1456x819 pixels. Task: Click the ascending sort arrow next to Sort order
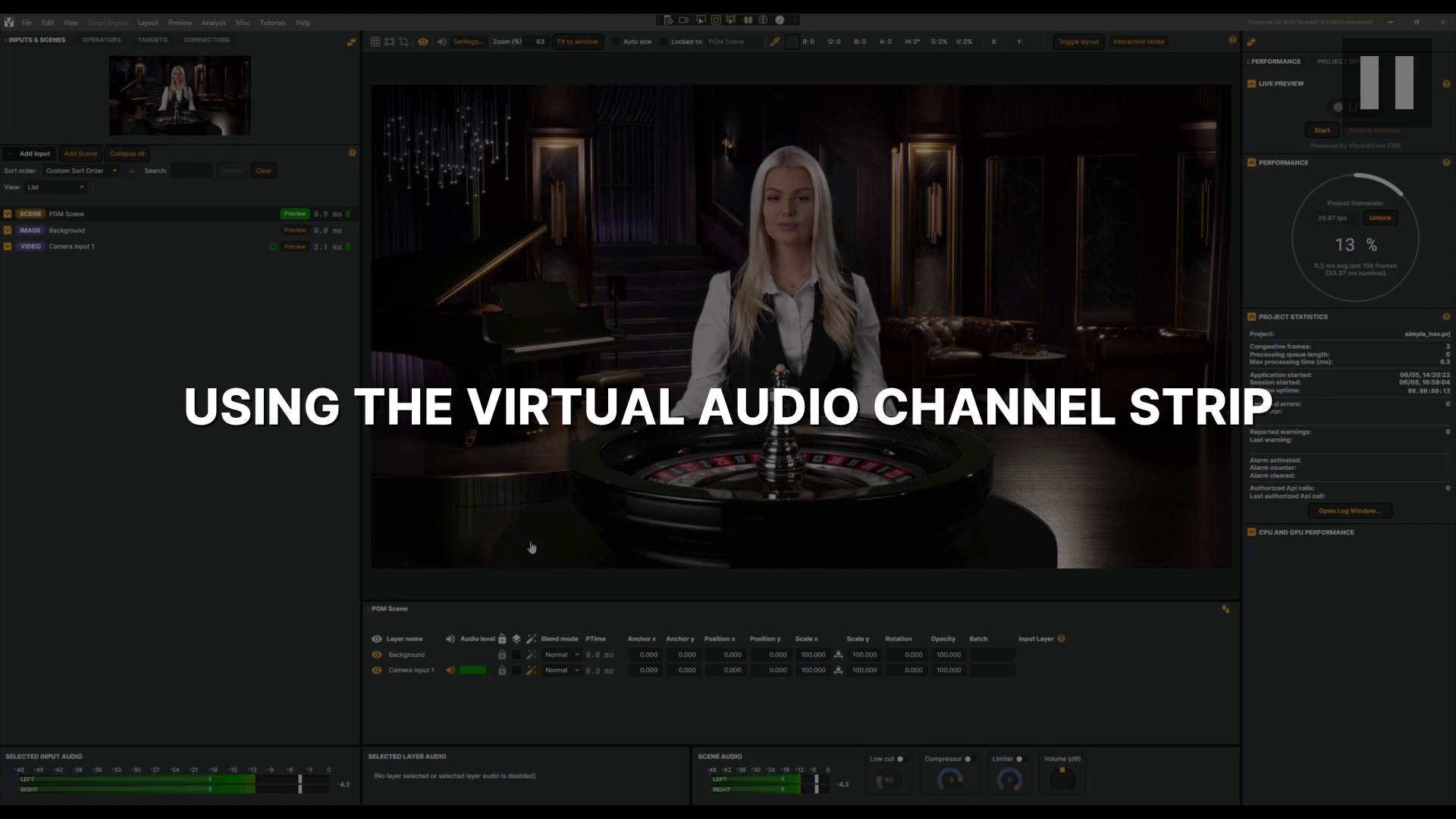(x=132, y=171)
